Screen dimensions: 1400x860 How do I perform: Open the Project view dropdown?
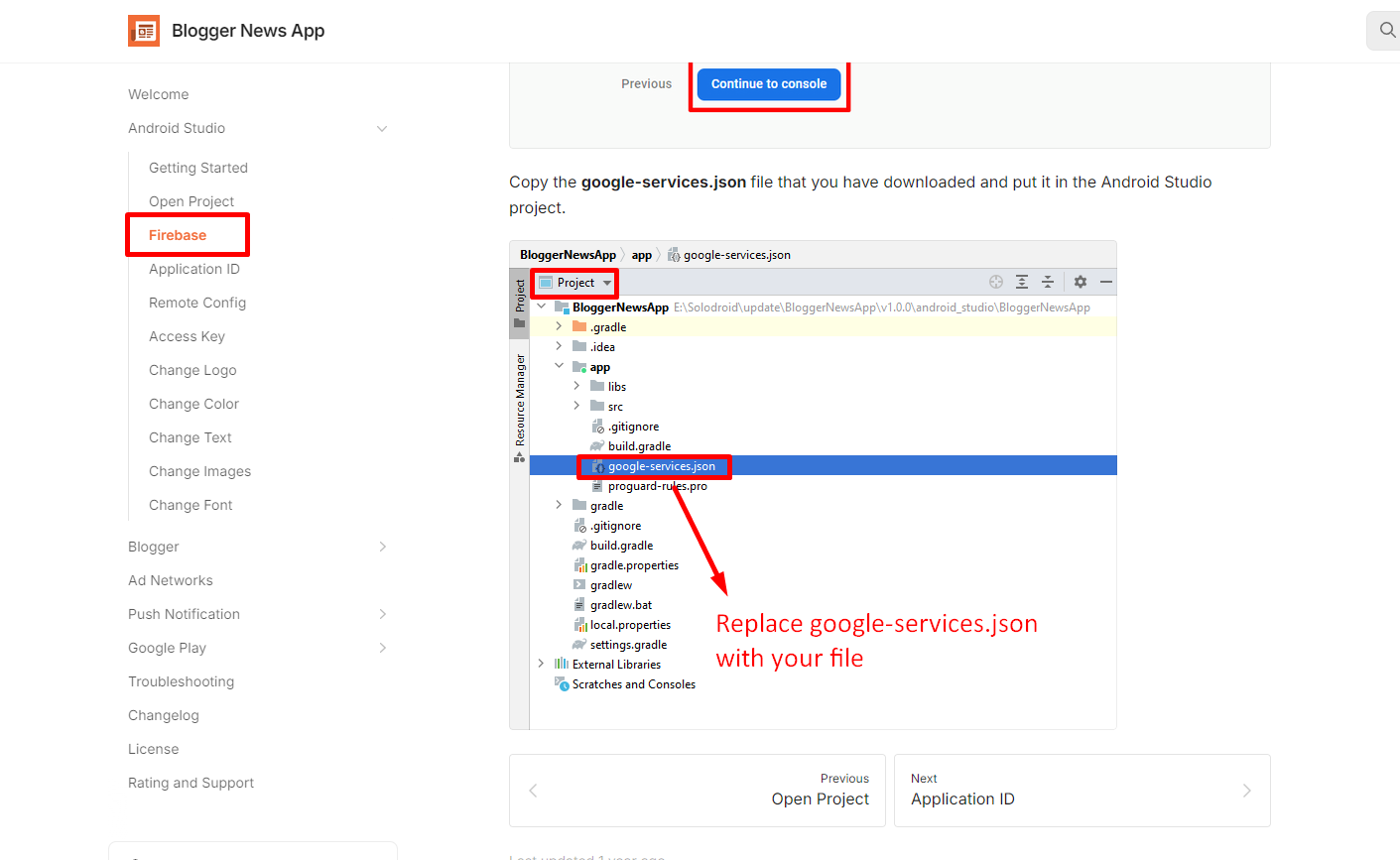point(575,283)
